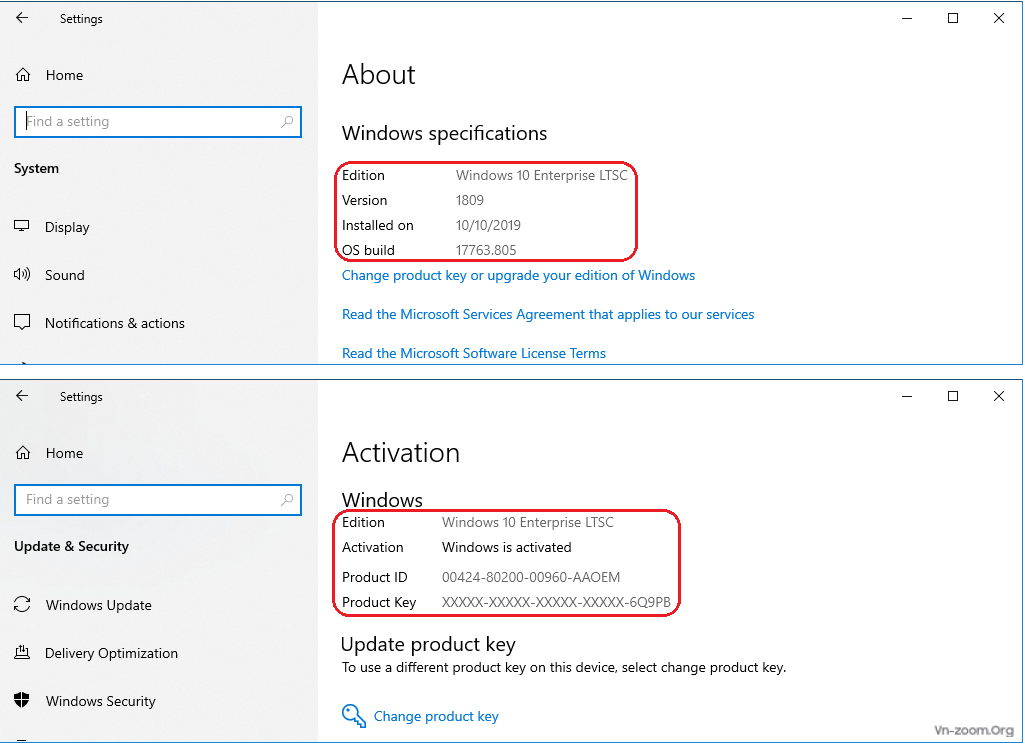Screen dimensions: 1025x747
Task: Open Windows Security in sidebar
Action: tap(101, 701)
